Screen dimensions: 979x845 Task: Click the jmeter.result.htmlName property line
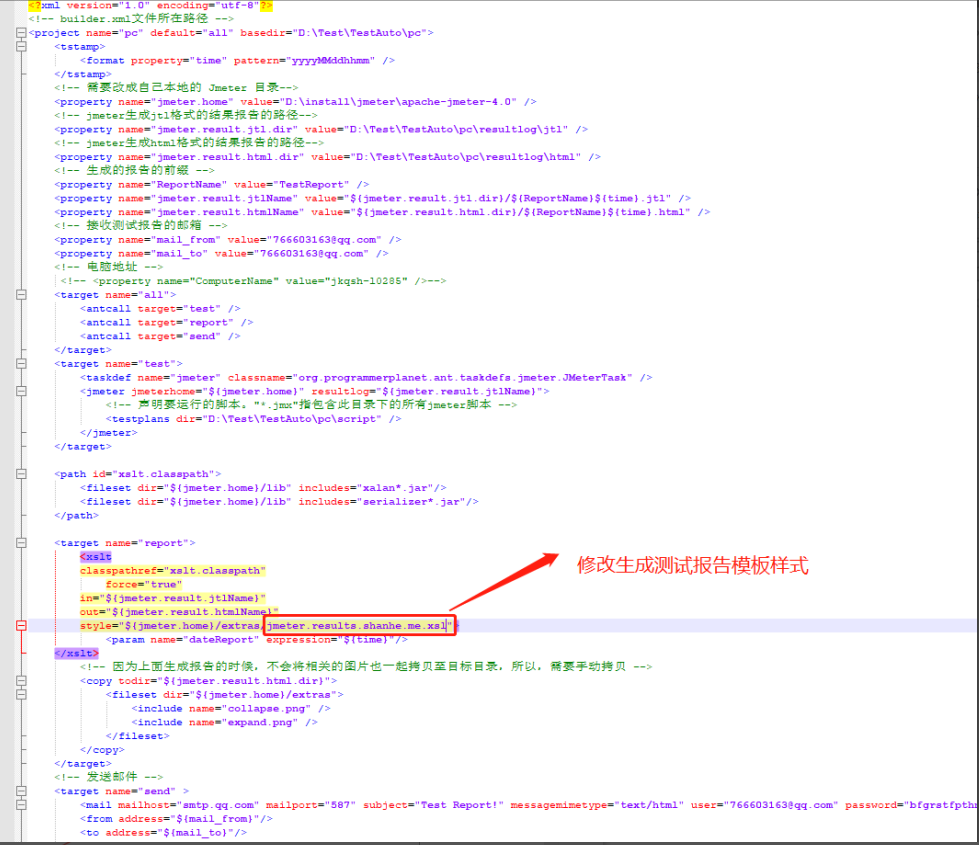click(382, 212)
